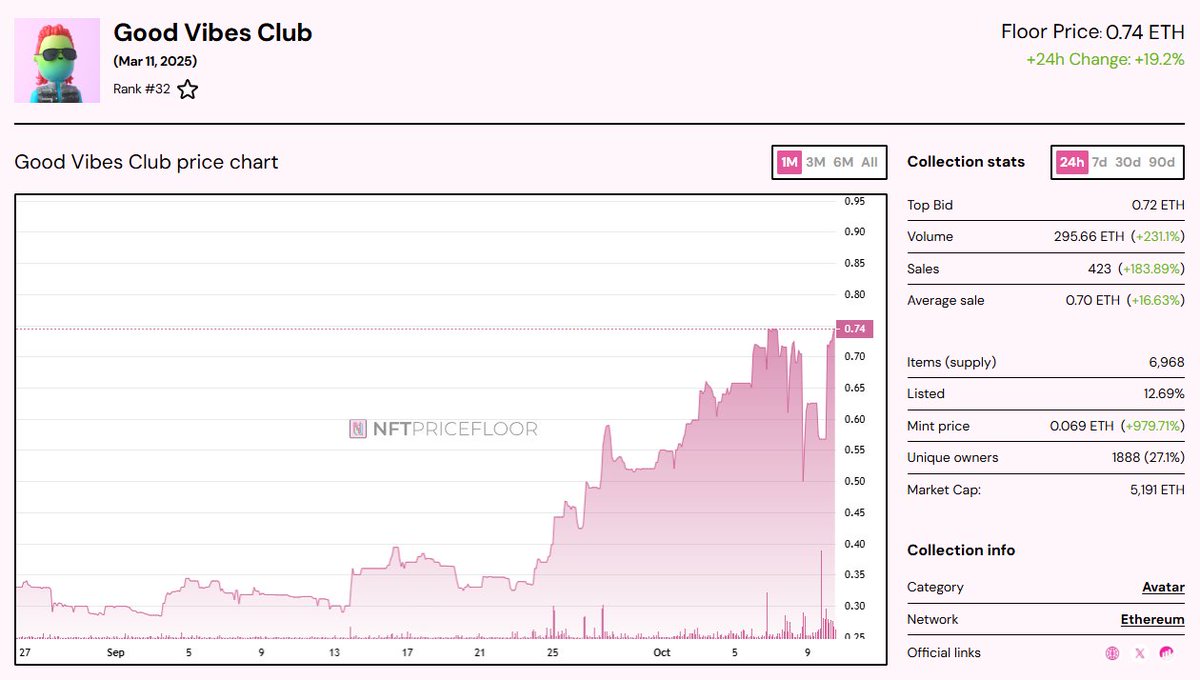This screenshot has height=680, width=1200.
Task: Switch collection stats to 7d
Action: (x=1099, y=162)
